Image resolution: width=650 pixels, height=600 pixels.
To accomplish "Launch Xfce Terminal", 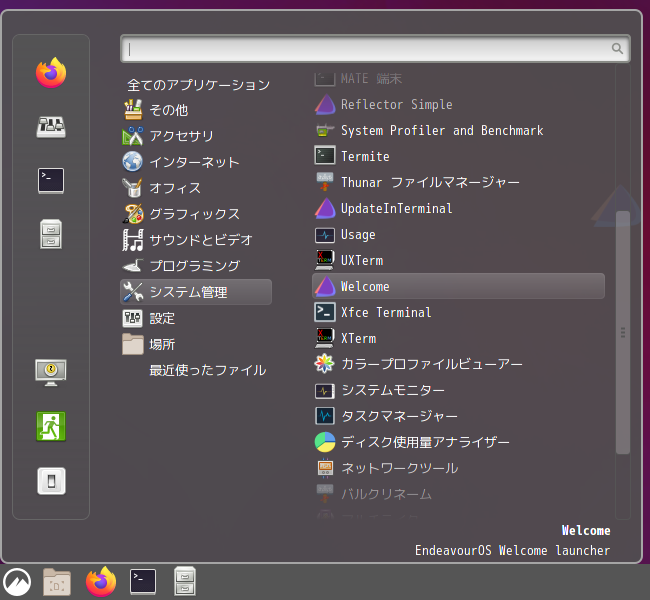I will 458,312.
